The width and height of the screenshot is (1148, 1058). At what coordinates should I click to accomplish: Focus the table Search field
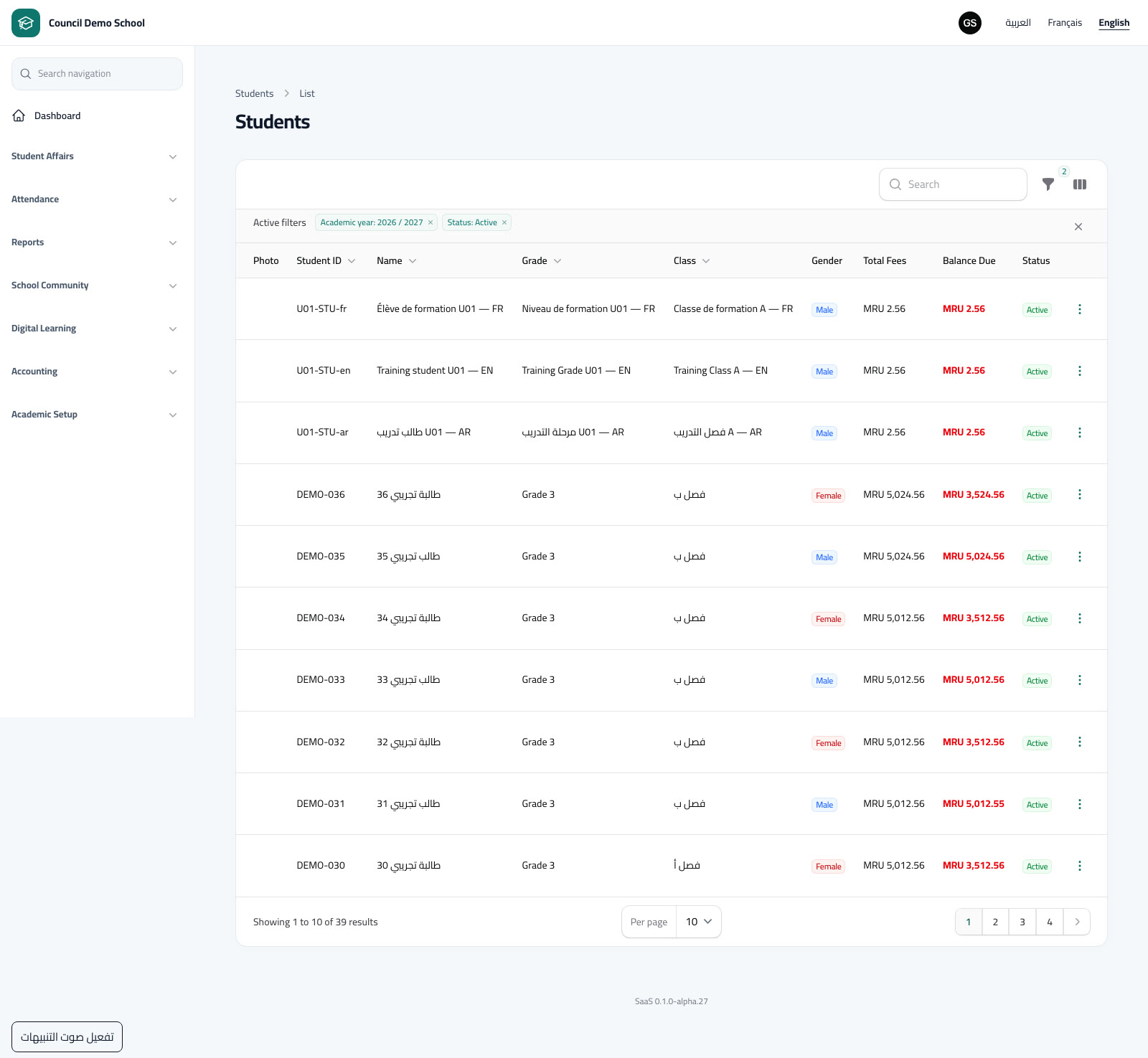coord(953,184)
